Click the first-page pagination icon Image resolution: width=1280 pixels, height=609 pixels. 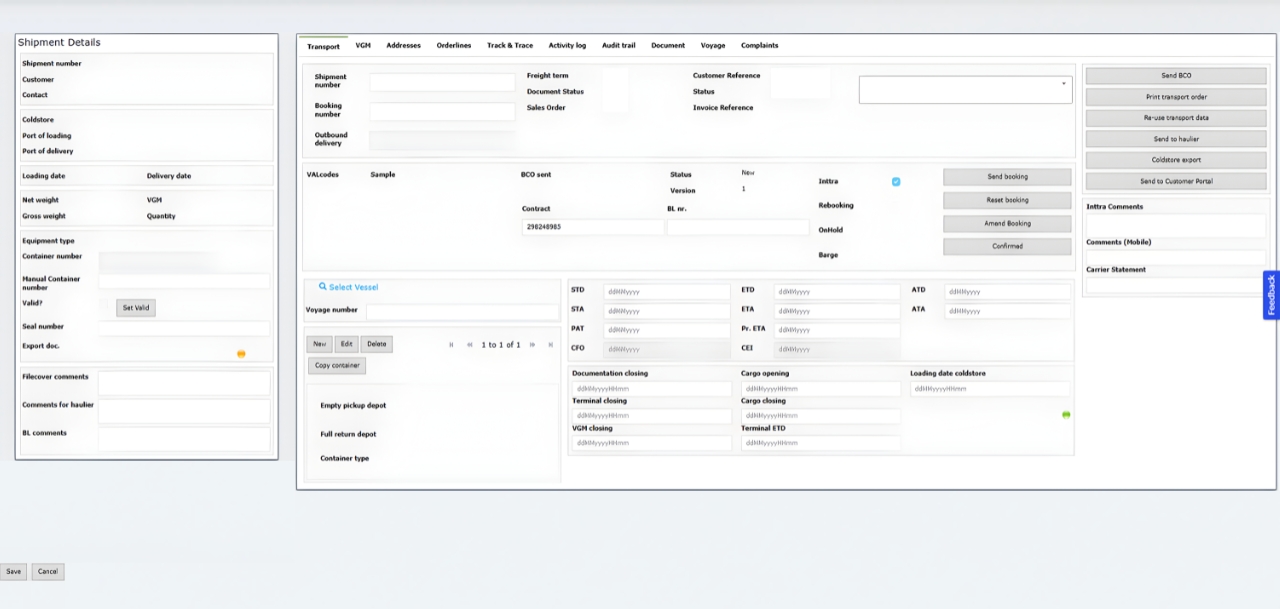(450, 344)
